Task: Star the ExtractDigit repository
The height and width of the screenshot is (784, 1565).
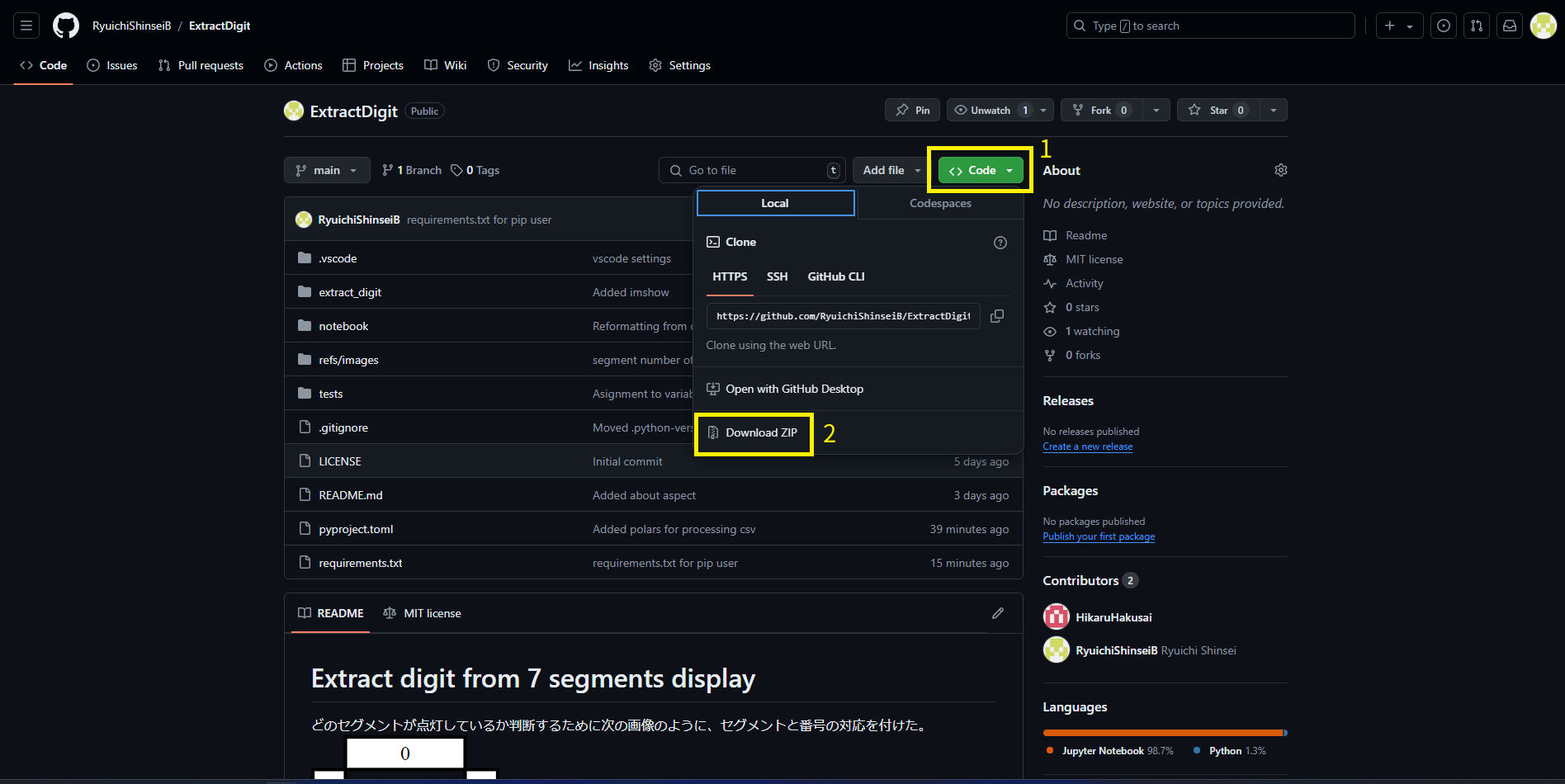Action: [1217, 110]
